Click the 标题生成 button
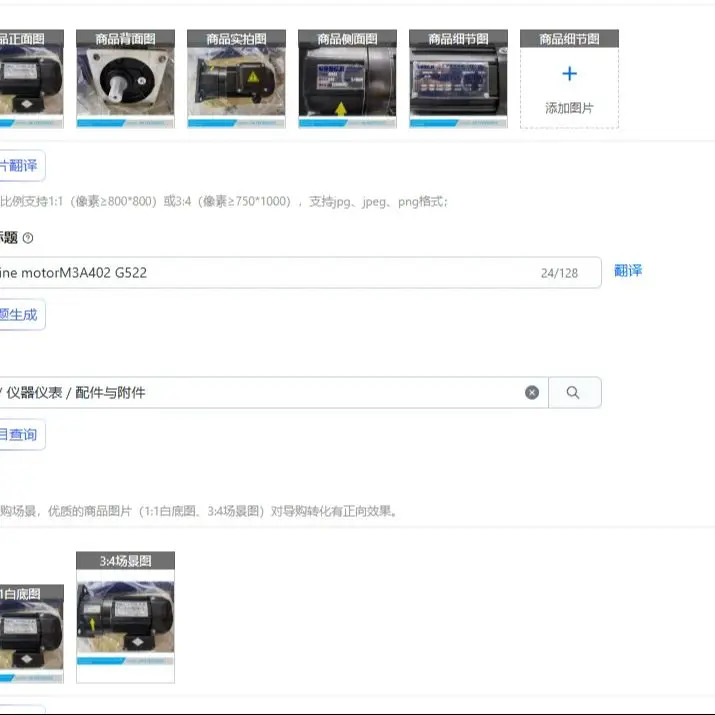Screen dimensions: 715x715 (22, 315)
